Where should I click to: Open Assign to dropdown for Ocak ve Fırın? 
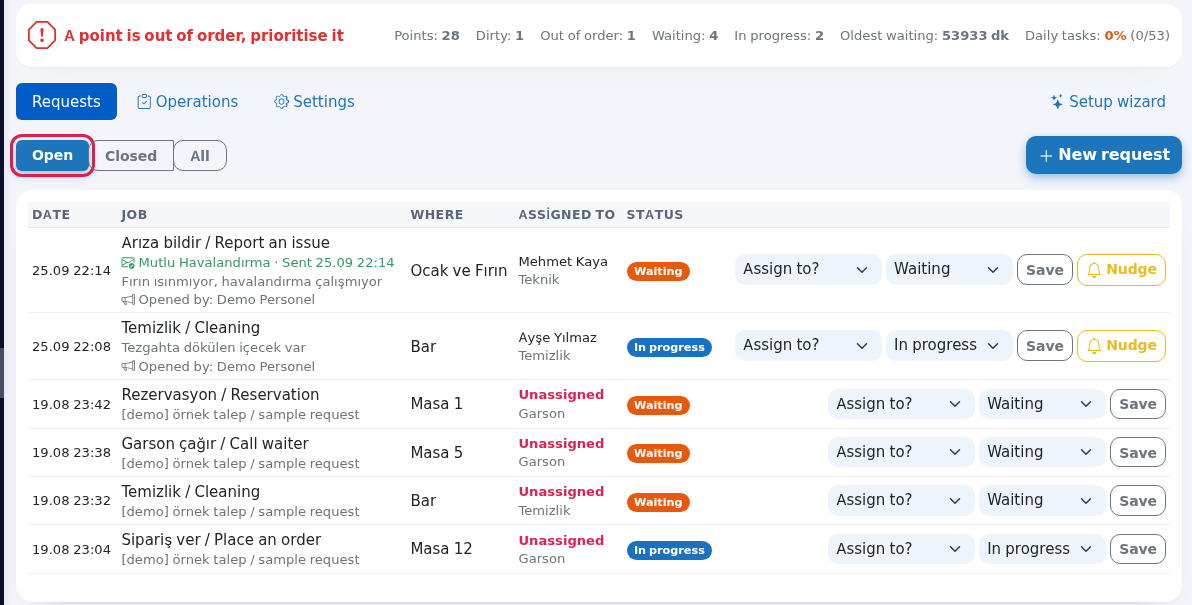tap(807, 269)
